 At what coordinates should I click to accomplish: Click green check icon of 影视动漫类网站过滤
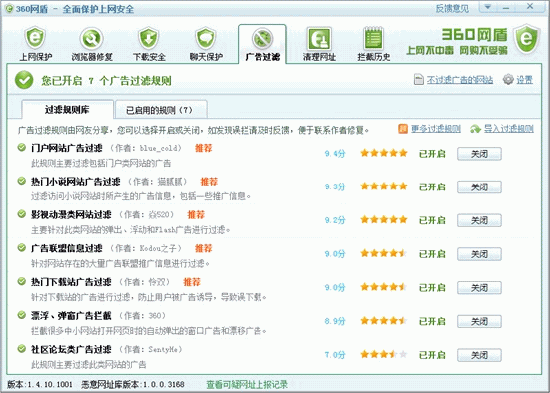coord(22,214)
